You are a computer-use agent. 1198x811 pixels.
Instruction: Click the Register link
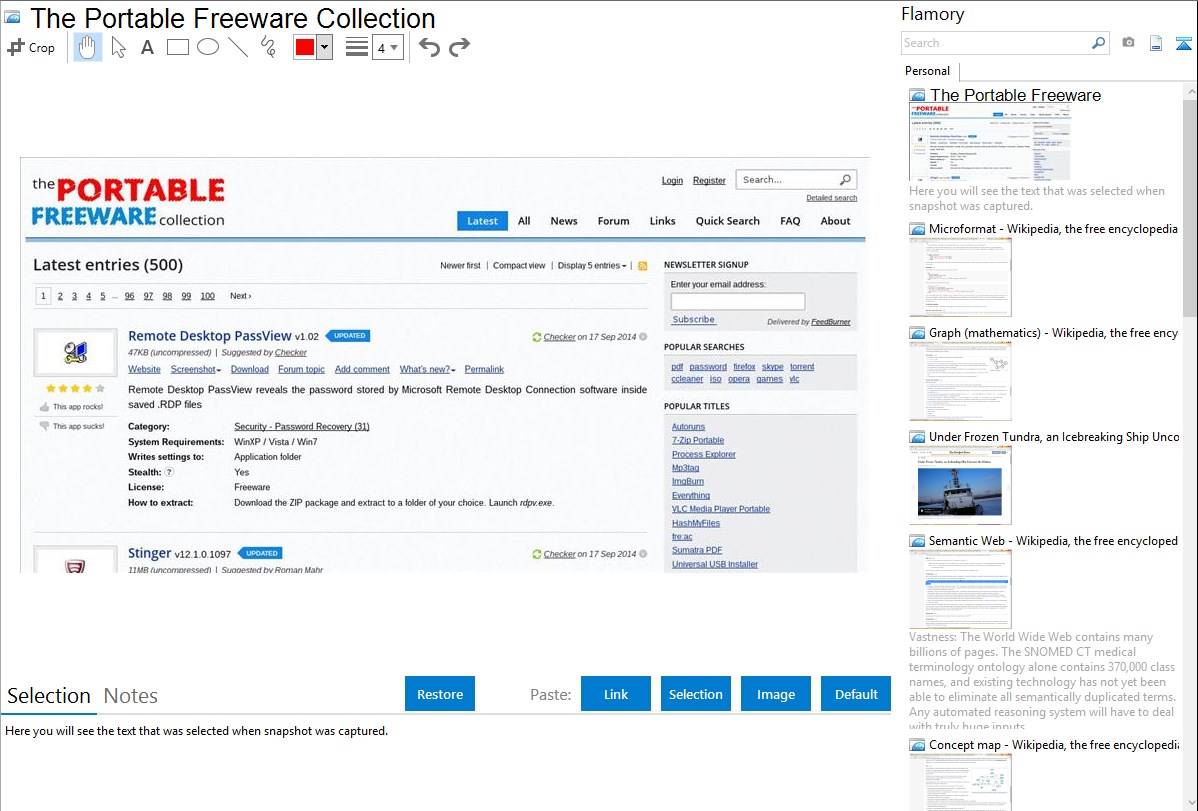click(709, 180)
